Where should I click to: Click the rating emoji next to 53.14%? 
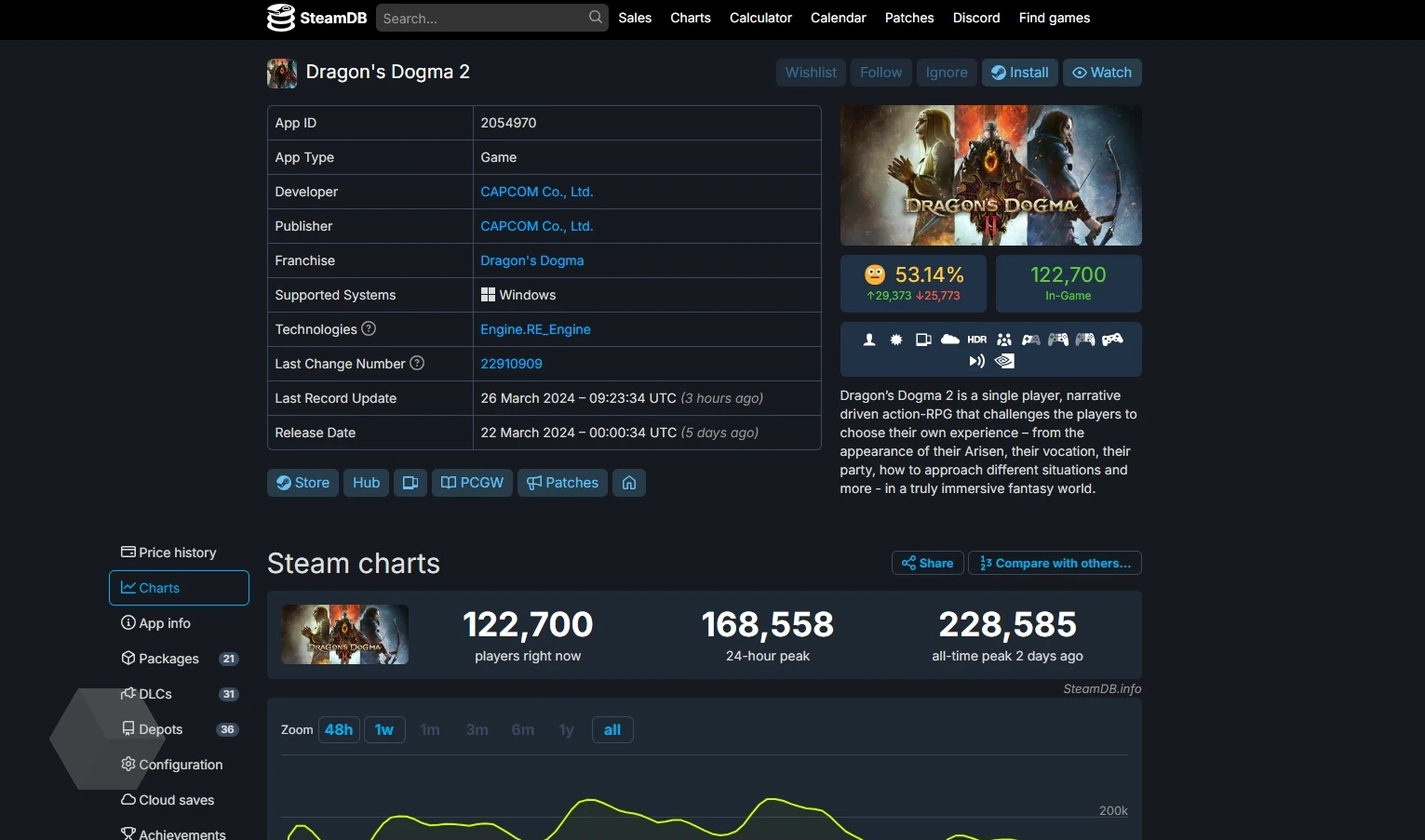(x=875, y=274)
